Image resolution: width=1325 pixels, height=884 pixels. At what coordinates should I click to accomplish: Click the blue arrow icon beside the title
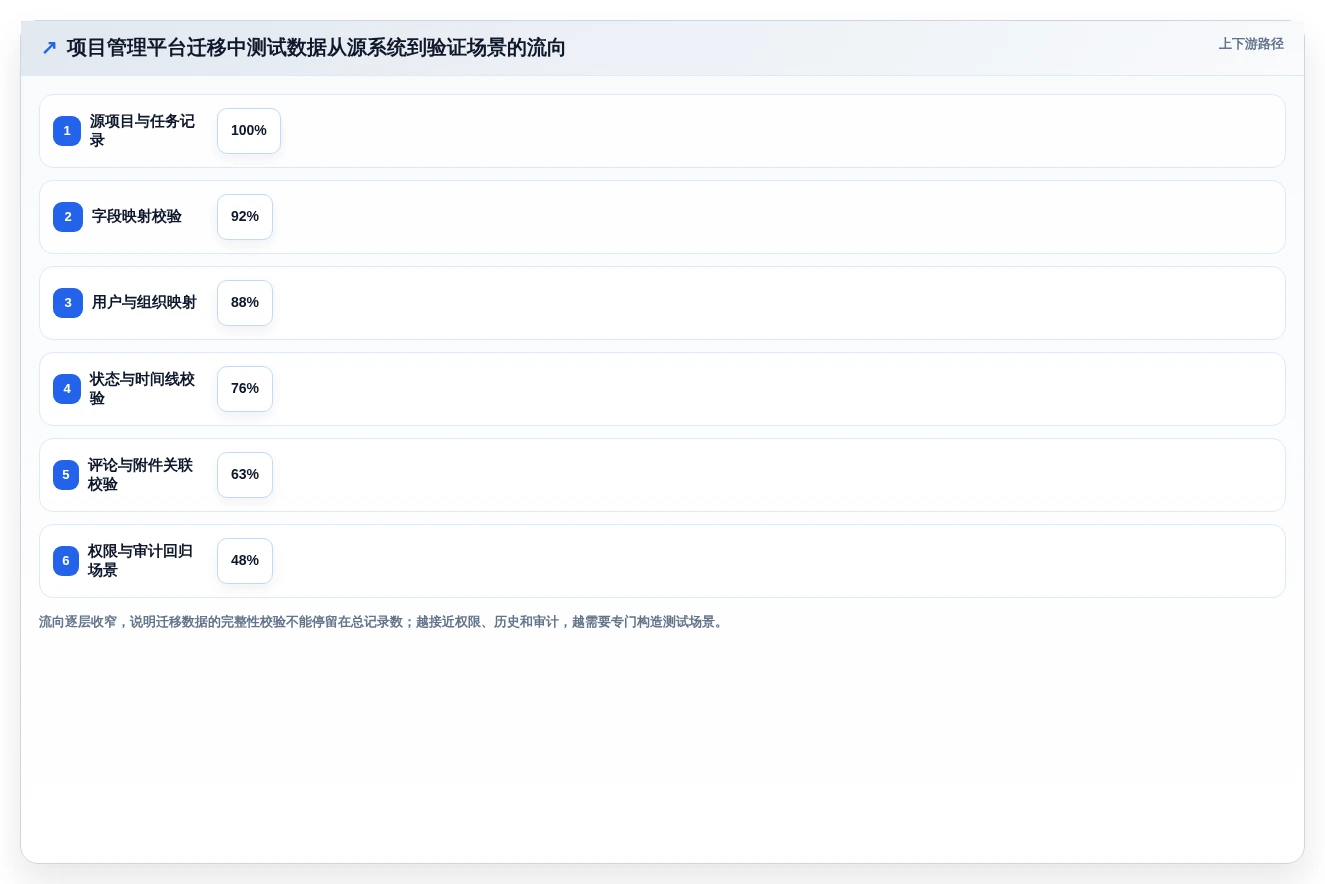(49, 48)
